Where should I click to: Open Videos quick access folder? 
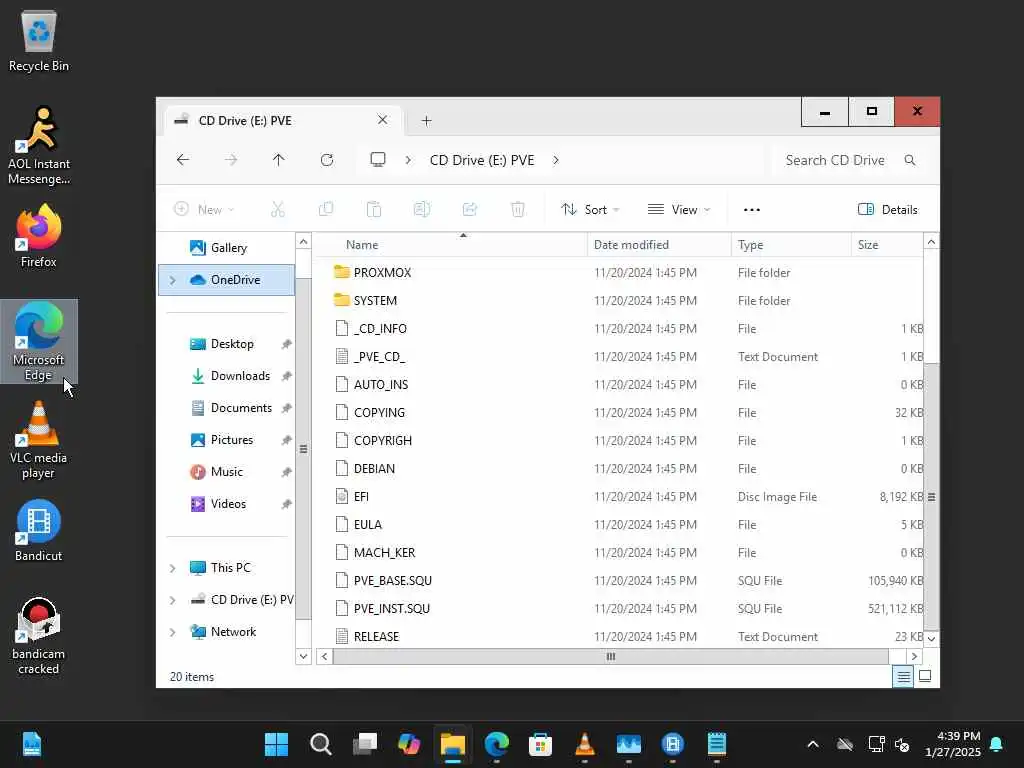(x=226, y=504)
